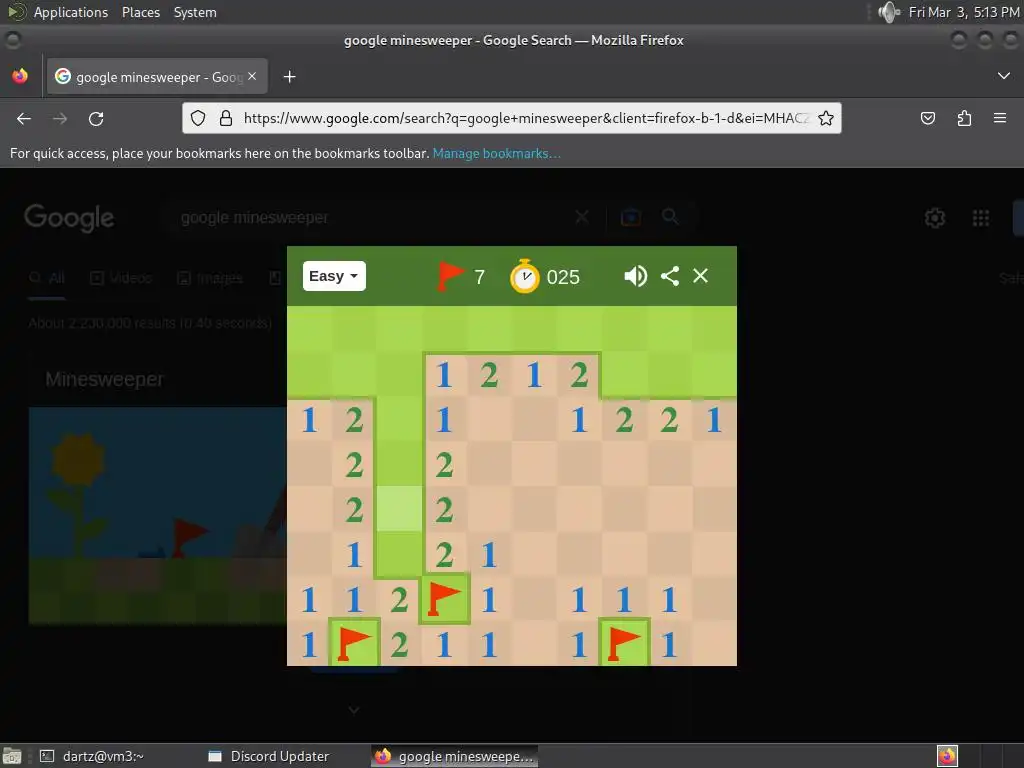Click the Firefox View icon
The width and height of the screenshot is (1024, 768).
(x=20, y=76)
